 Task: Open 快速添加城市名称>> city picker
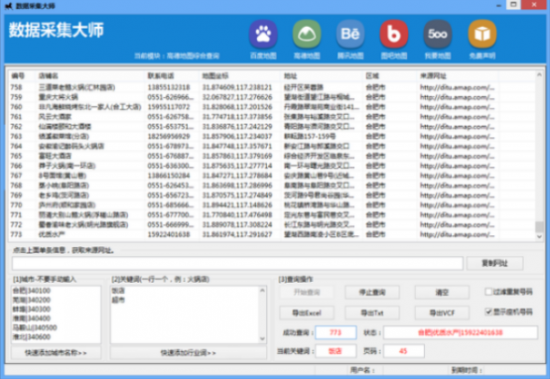[x=56, y=353]
